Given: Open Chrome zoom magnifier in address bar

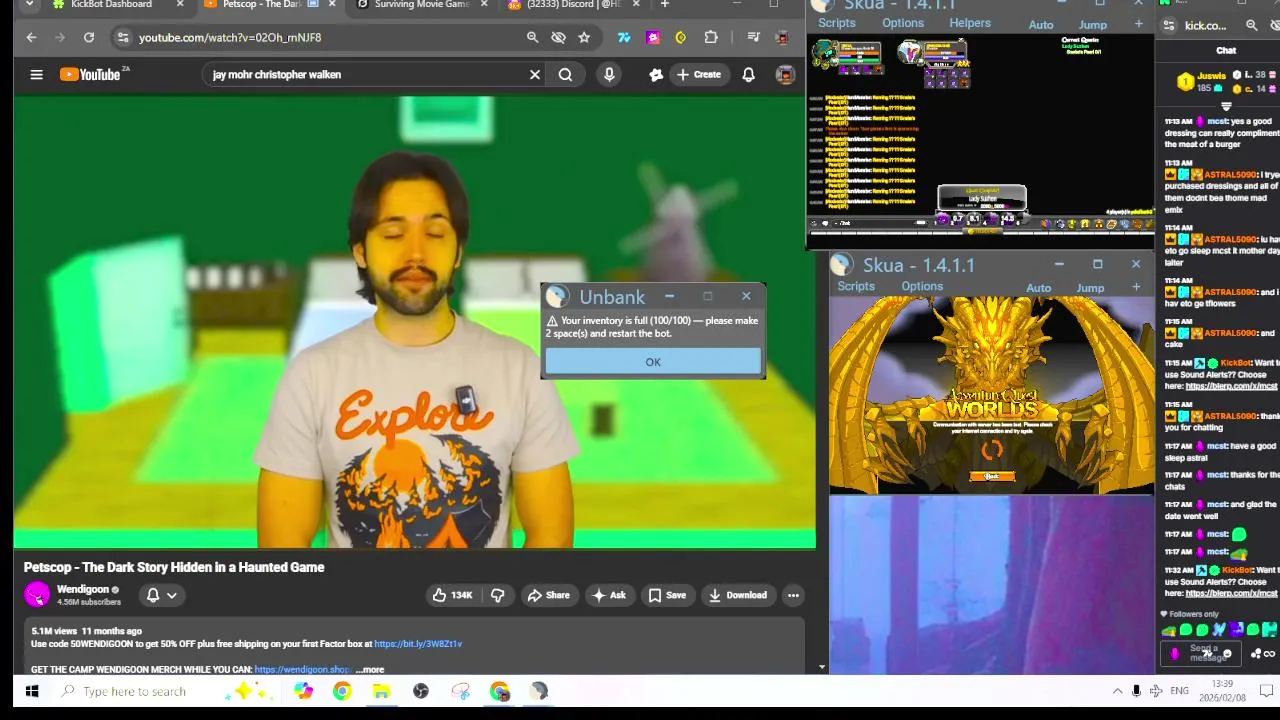Looking at the screenshot, I should pyautogui.click(x=532, y=37).
